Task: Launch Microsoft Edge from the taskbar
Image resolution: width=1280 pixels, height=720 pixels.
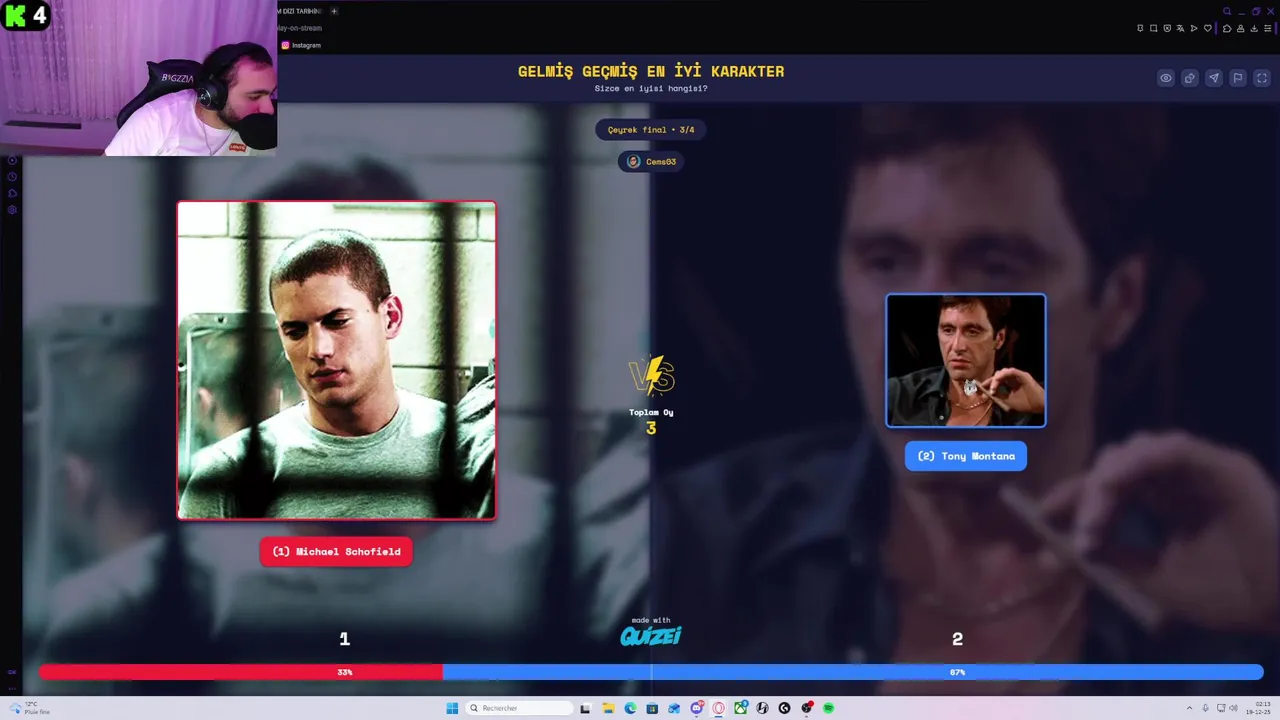Action: [x=630, y=708]
